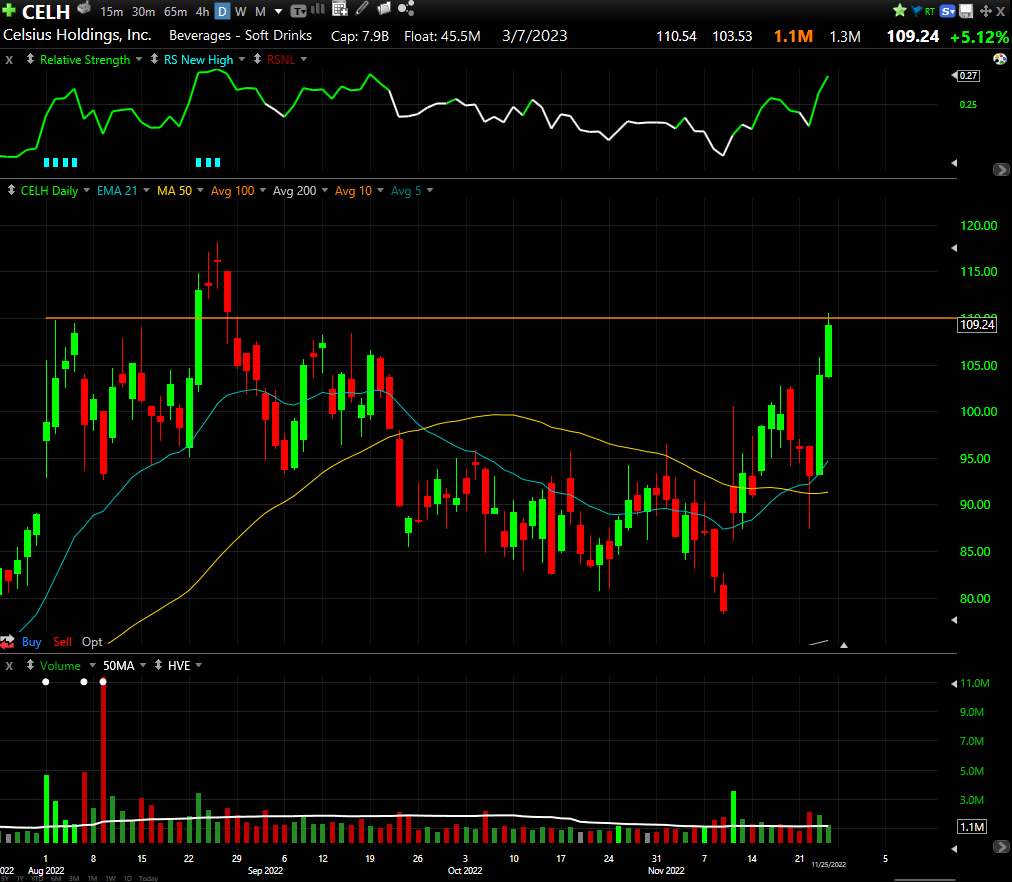Click reorder arrows beside RS New High
The width and height of the screenshot is (1012, 882).
[154, 59]
